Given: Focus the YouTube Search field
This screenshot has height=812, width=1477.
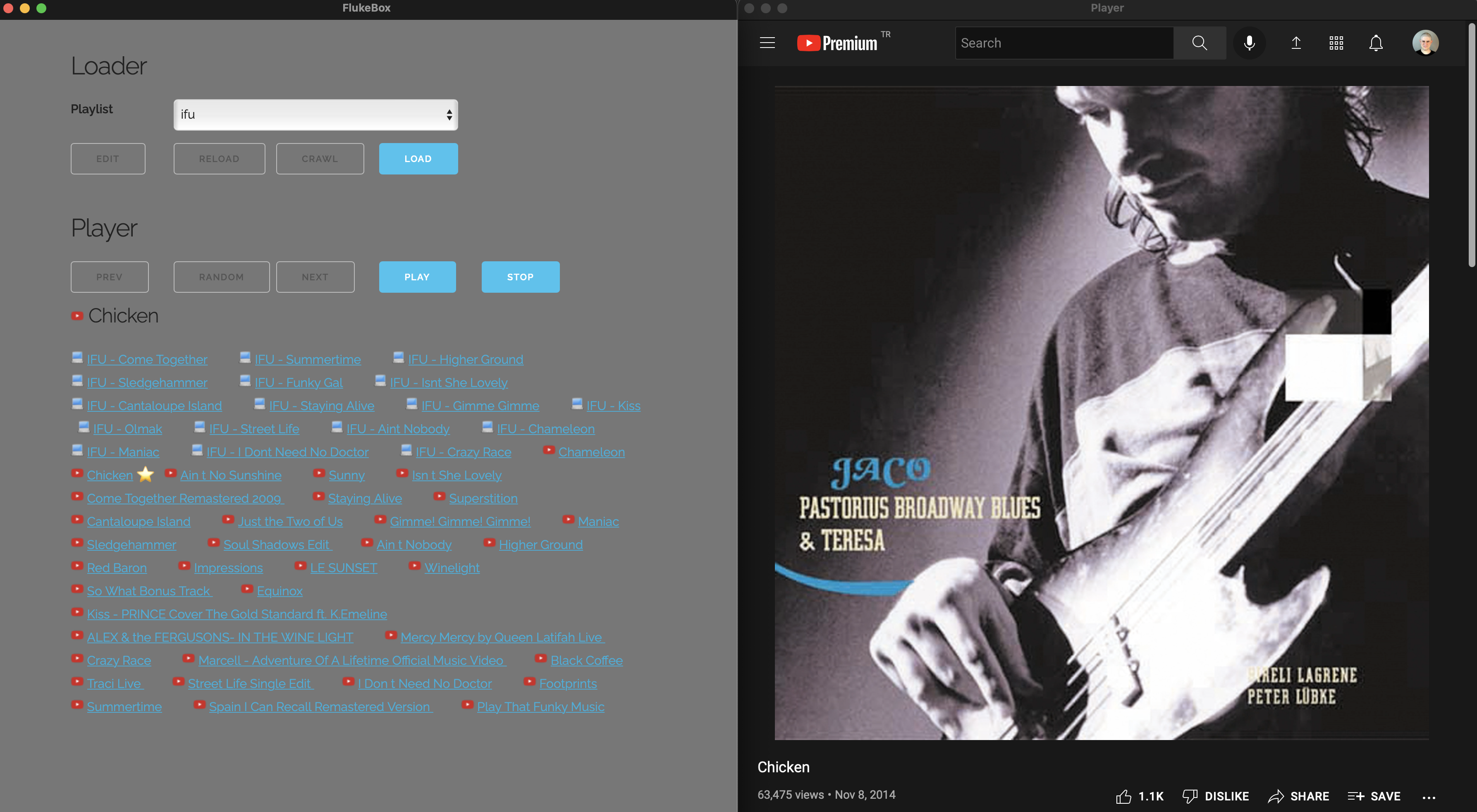Looking at the screenshot, I should [x=1064, y=43].
